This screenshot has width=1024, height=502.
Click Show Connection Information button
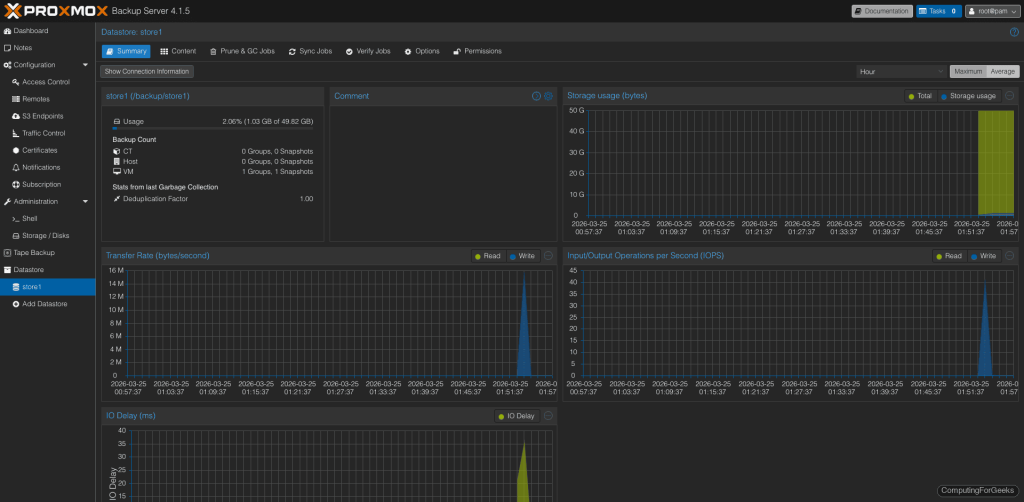tap(147, 72)
